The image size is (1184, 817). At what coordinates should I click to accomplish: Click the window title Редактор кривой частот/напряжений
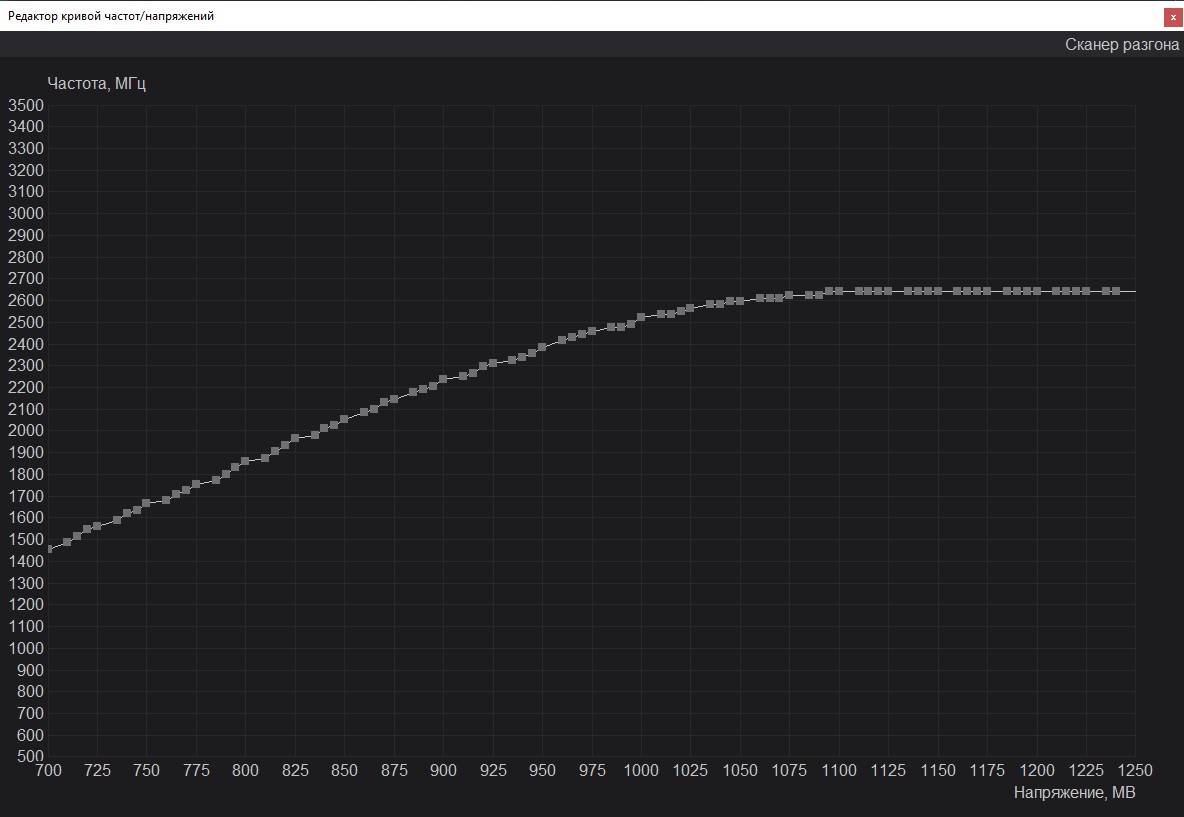tap(111, 16)
